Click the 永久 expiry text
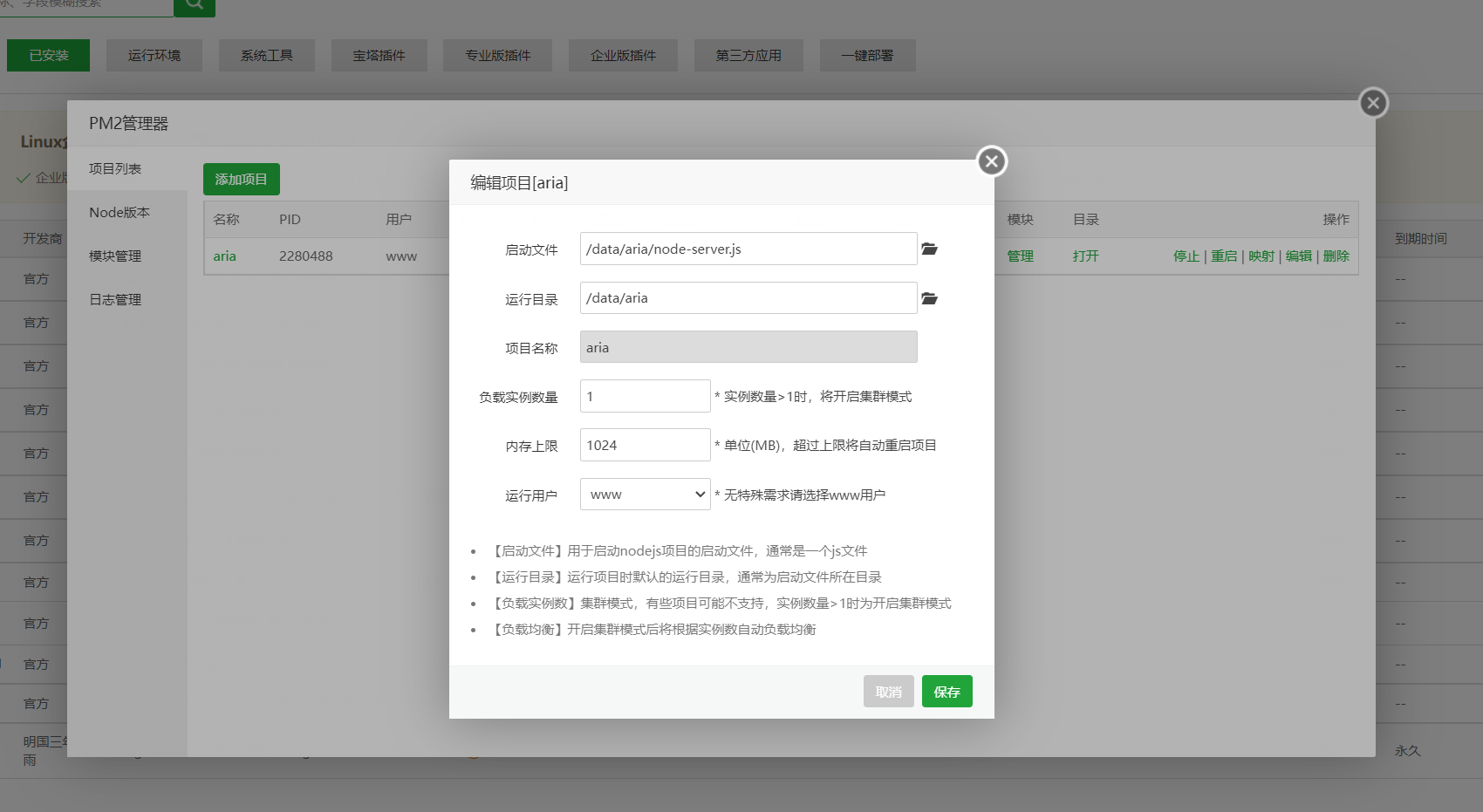Viewport: 1483px width, 812px height. [1408, 751]
